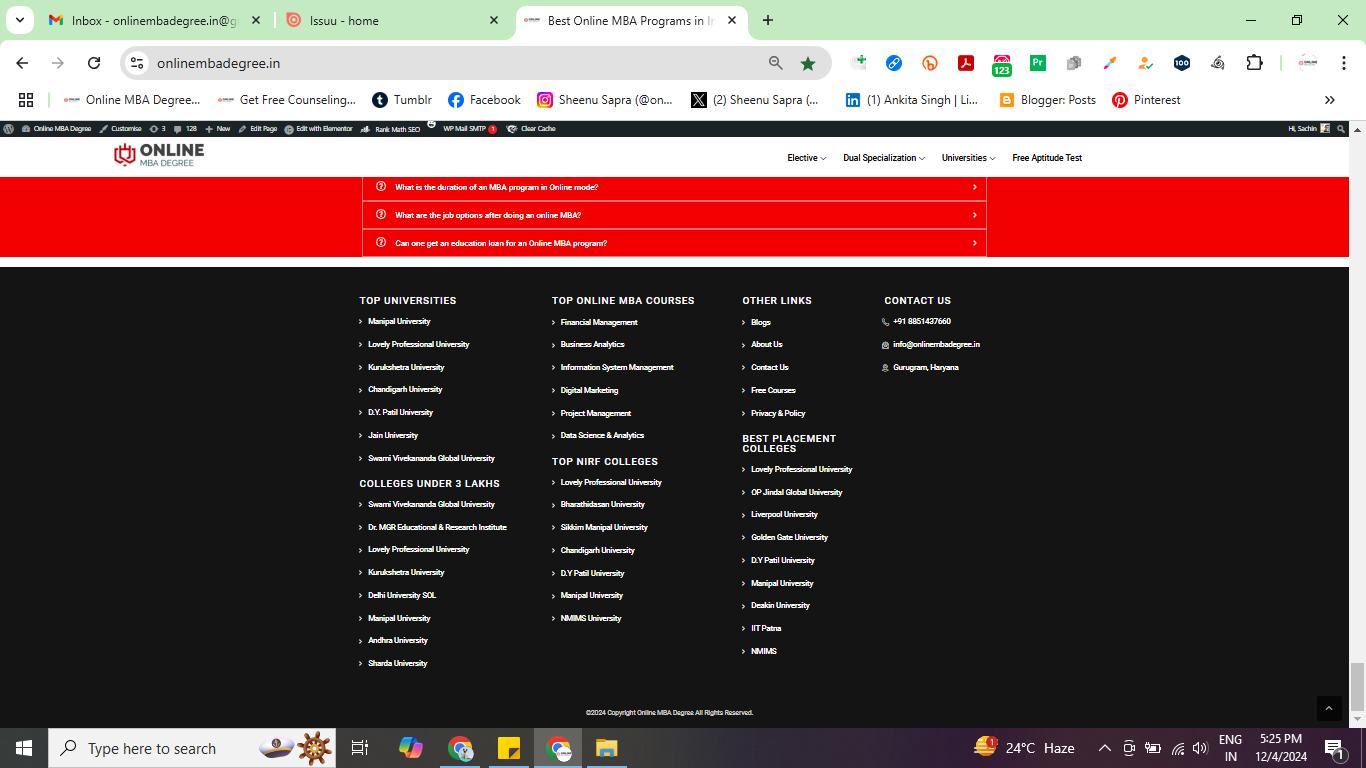
Task: Open the Adobe Acrobat extension icon
Action: (966, 63)
